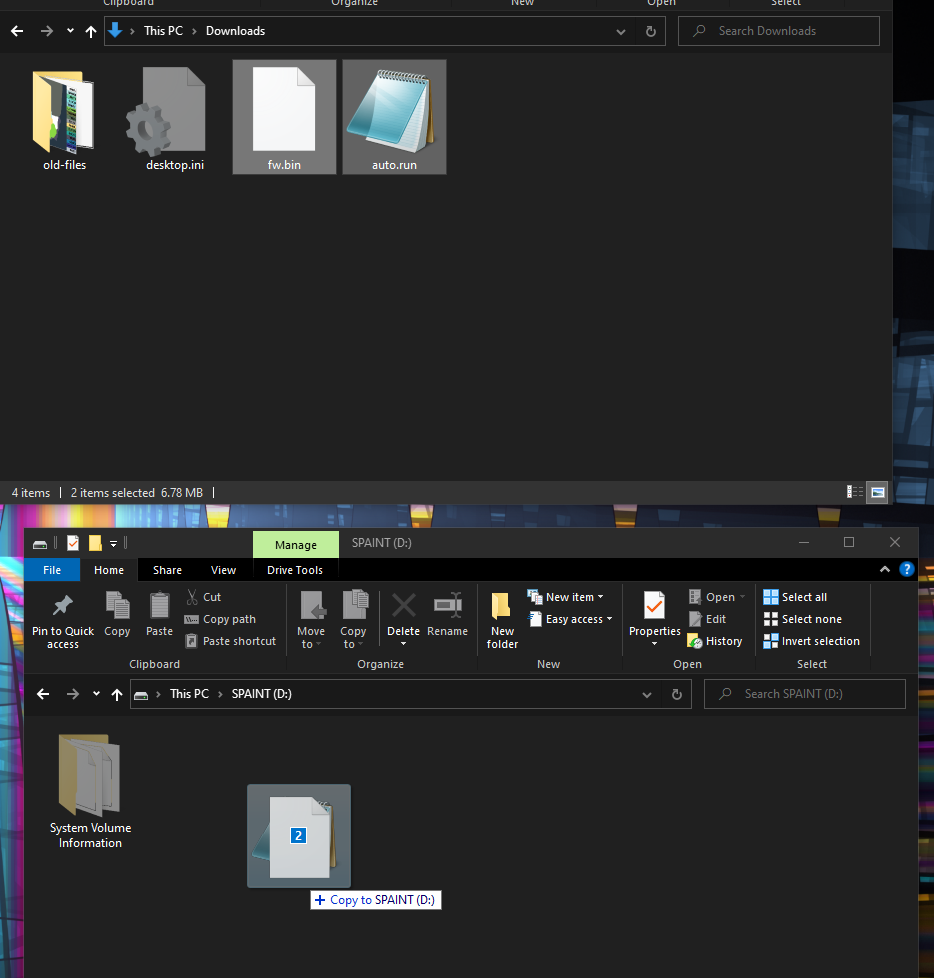934x978 pixels.
Task: Click Edit in the Open group
Action: tap(708, 619)
